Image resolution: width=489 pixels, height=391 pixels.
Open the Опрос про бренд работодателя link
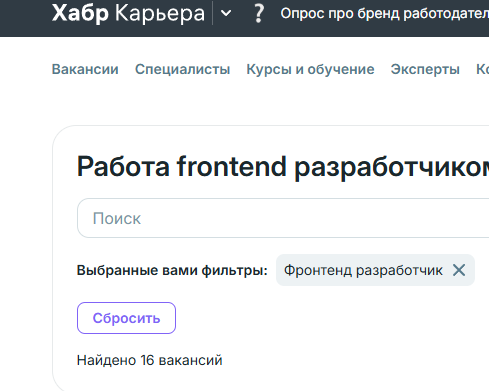[x=384, y=14]
